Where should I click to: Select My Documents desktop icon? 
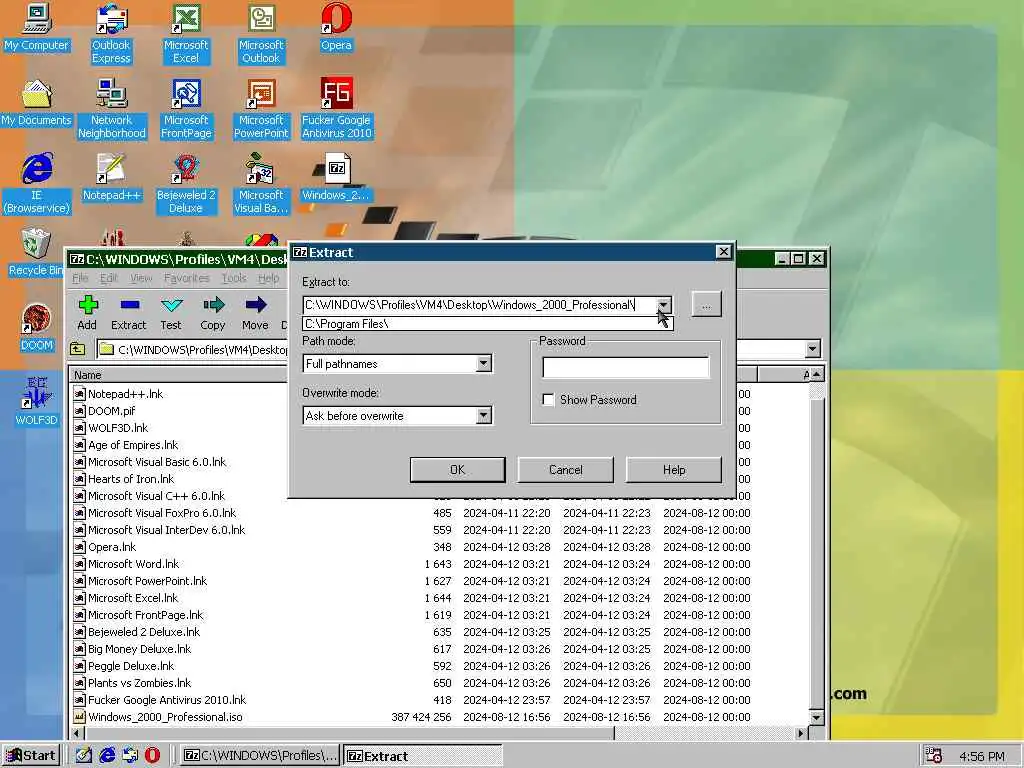point(36,103)
